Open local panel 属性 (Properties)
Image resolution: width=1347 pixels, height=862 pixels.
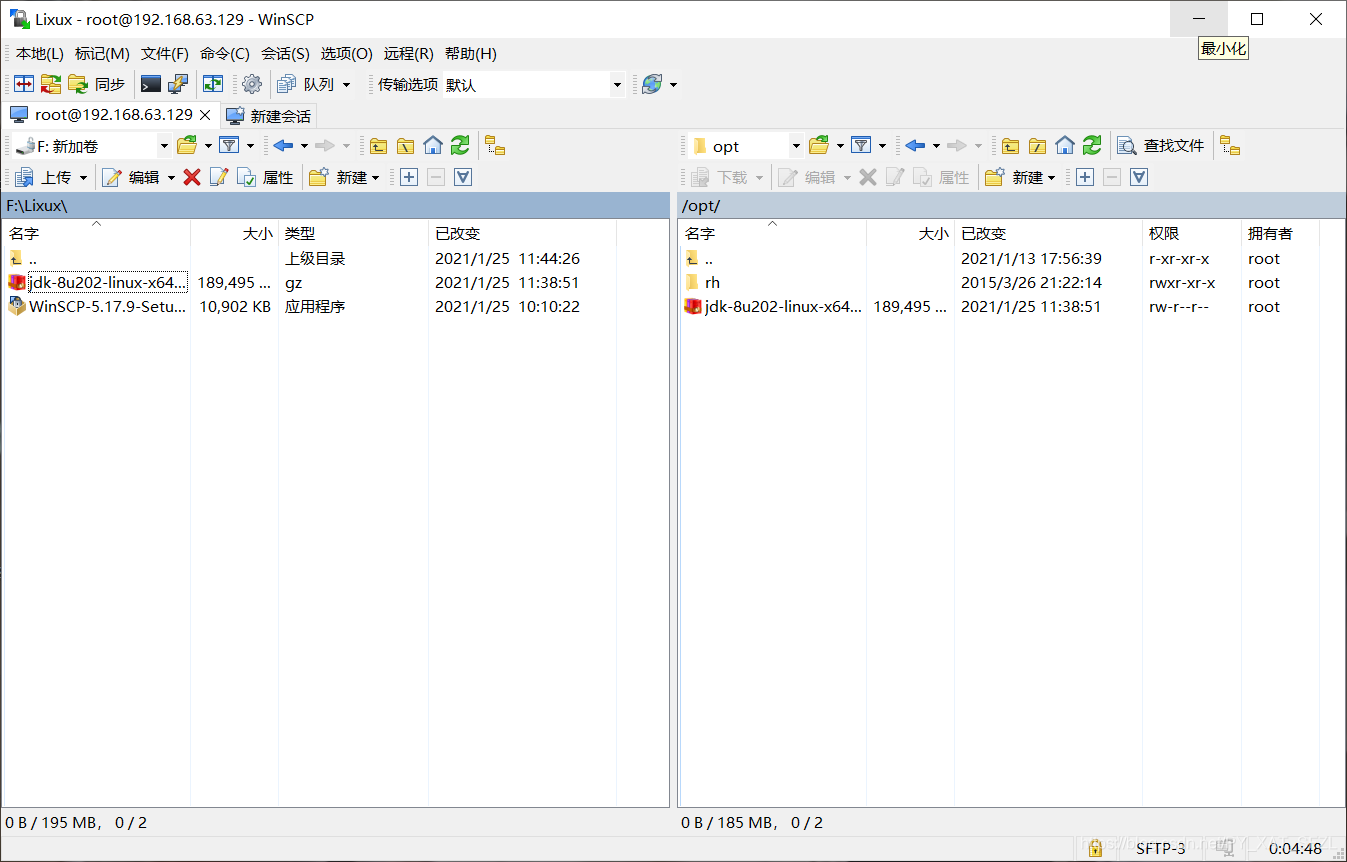266,177
